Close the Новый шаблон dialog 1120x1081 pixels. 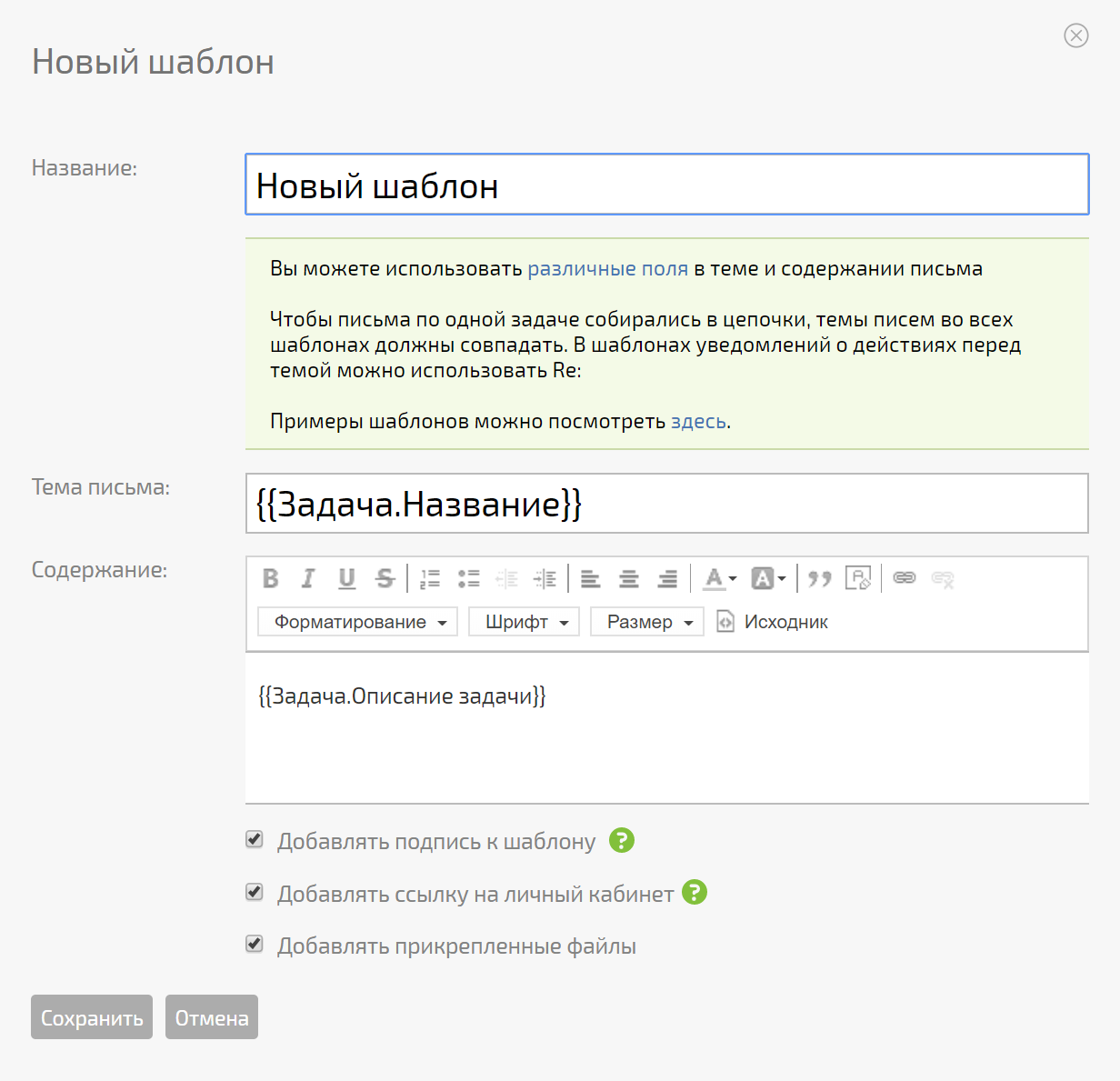[x=1076, y=35]
